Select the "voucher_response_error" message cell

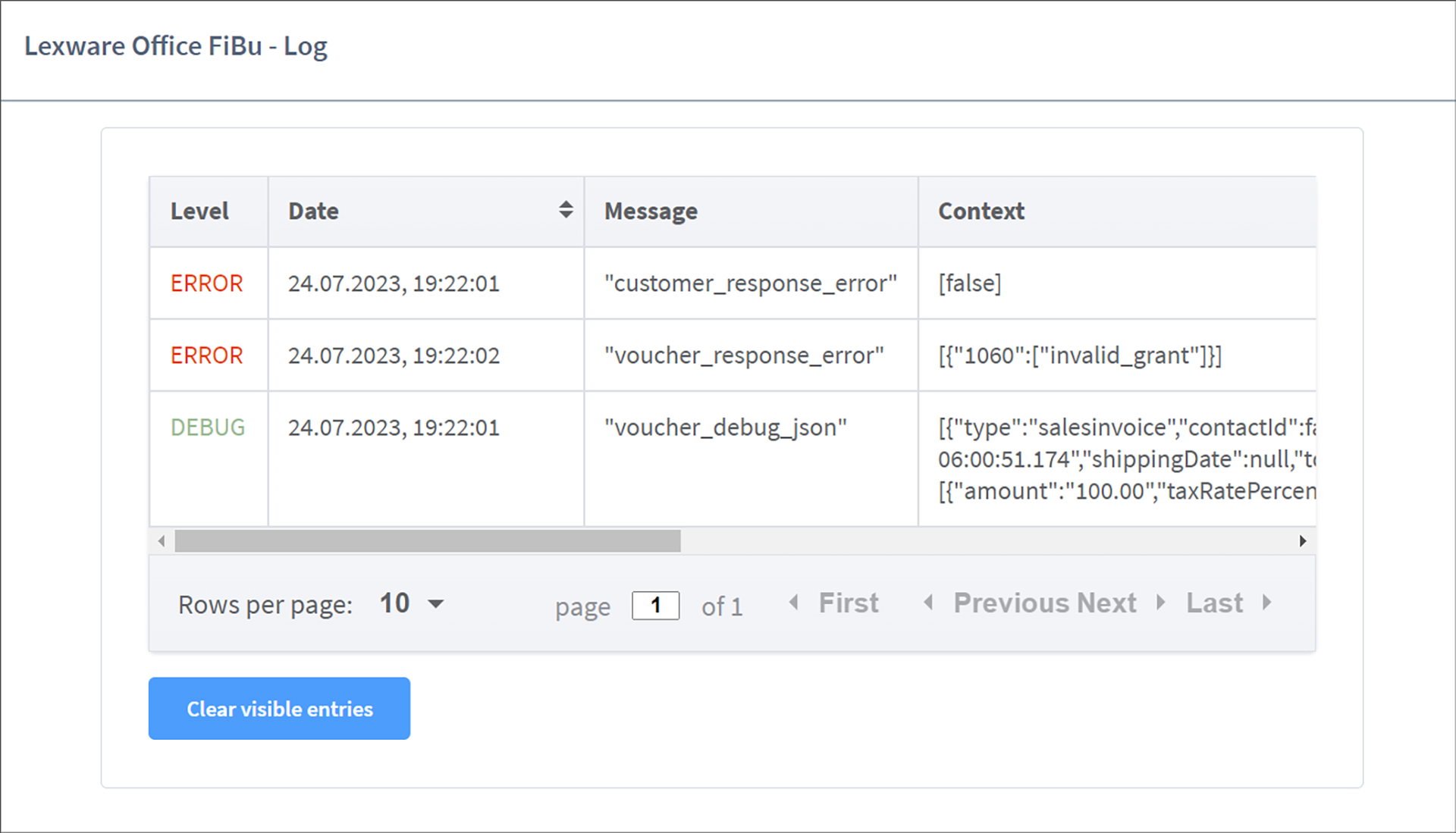(x=751, y=355)
